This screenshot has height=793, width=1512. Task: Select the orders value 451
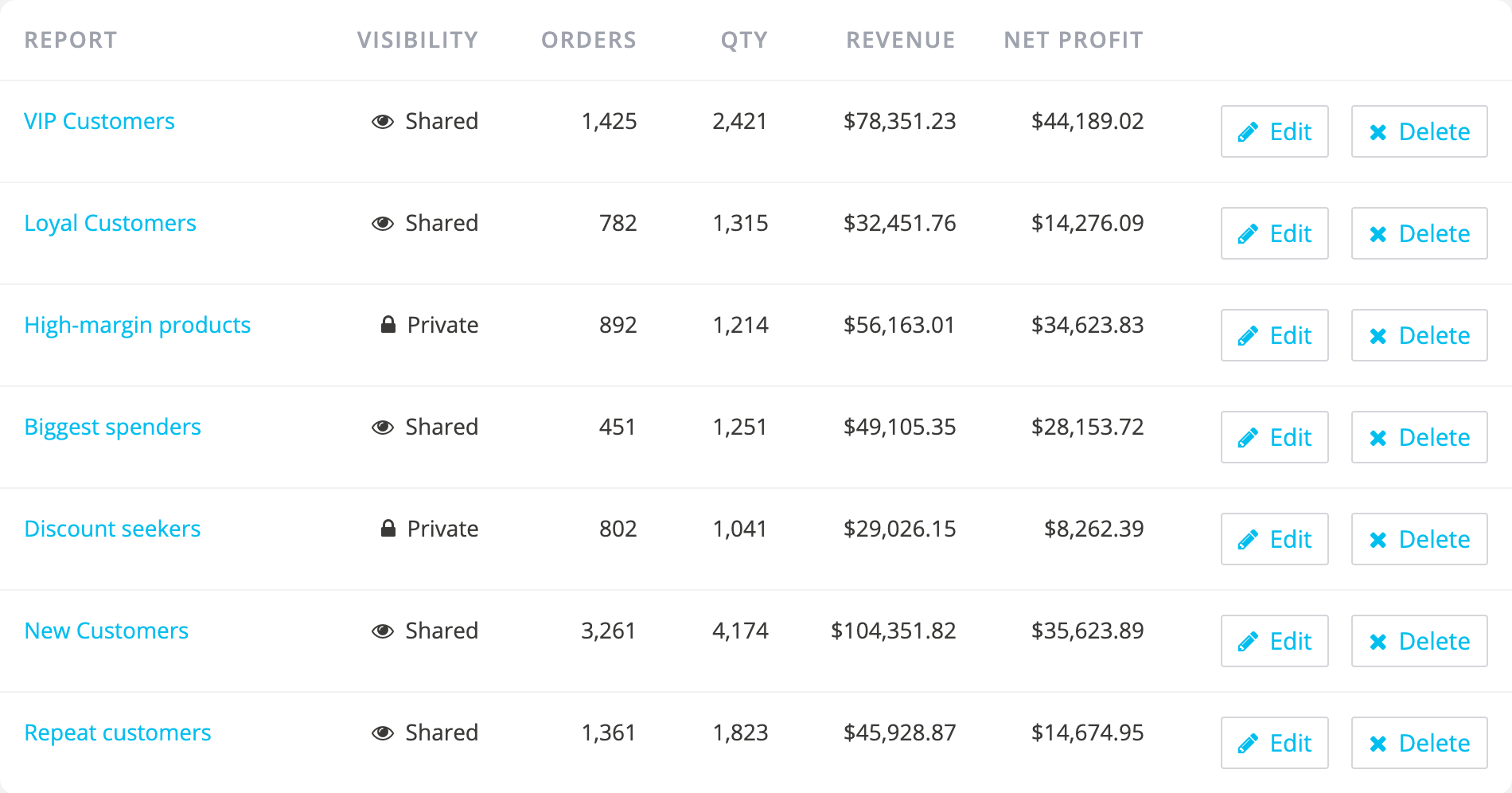pos(618,427)
